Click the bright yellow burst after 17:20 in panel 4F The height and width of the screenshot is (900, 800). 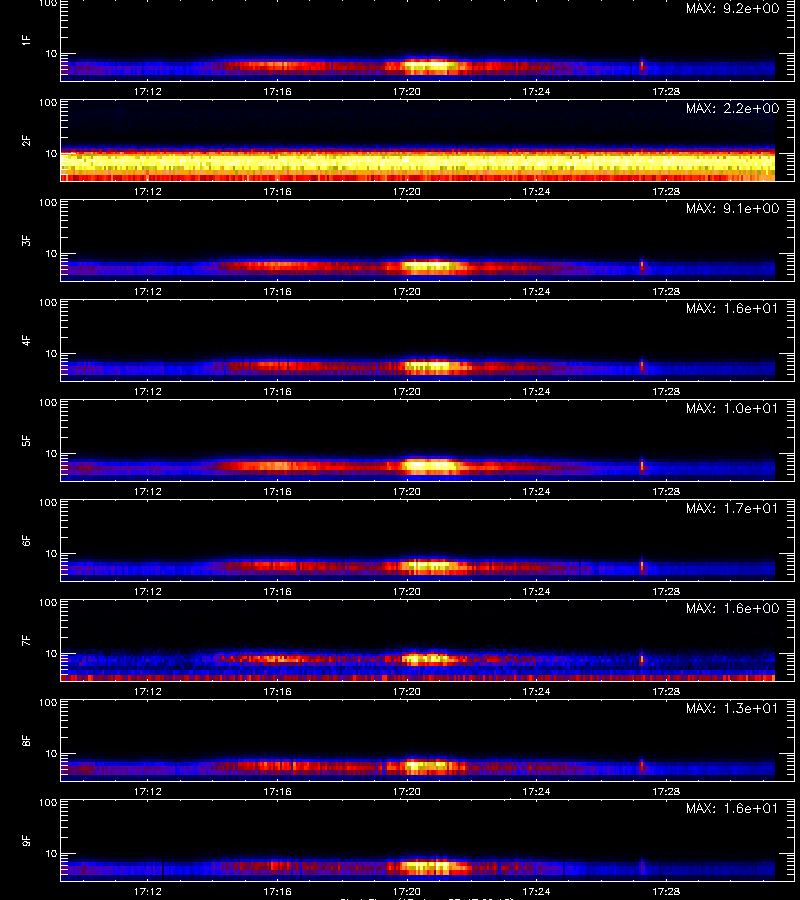tap(433, 367)
